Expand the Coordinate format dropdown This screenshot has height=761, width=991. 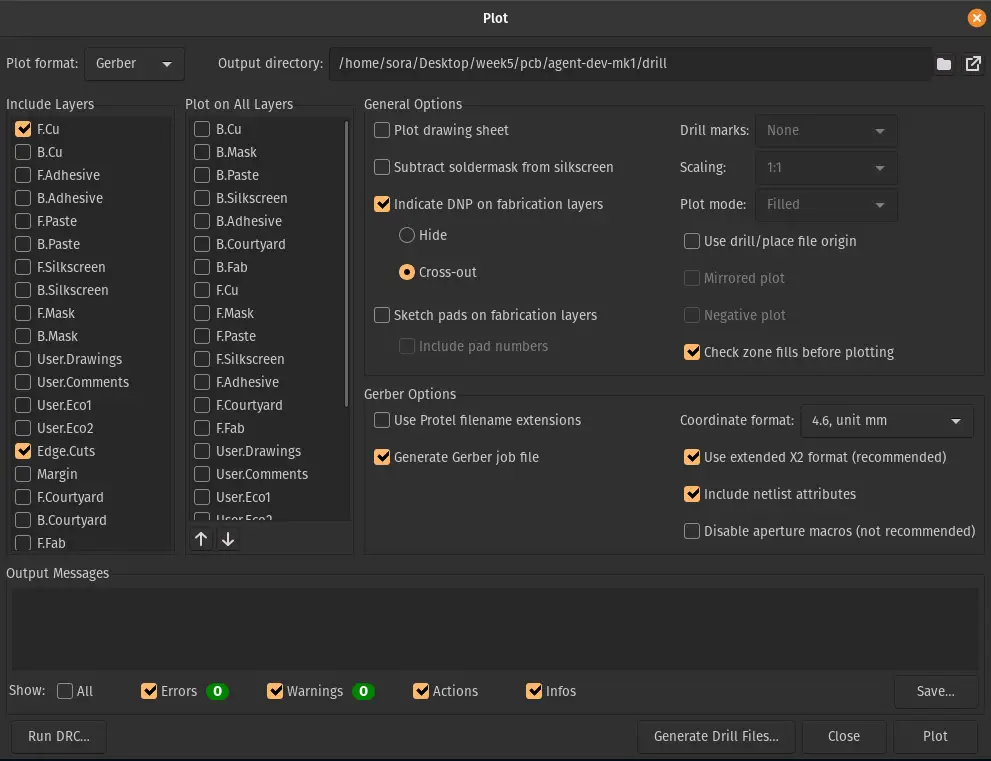click(x=886, y=421)
